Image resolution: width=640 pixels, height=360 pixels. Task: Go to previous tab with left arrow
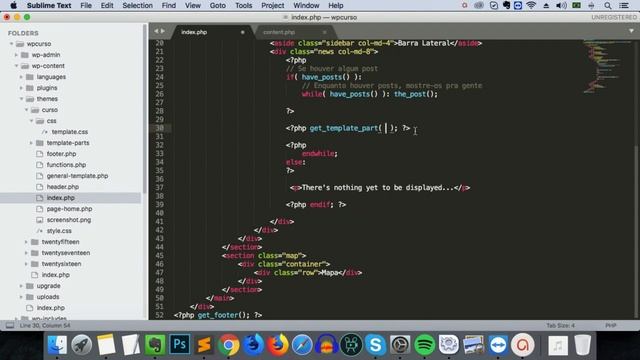click(156, 31)
